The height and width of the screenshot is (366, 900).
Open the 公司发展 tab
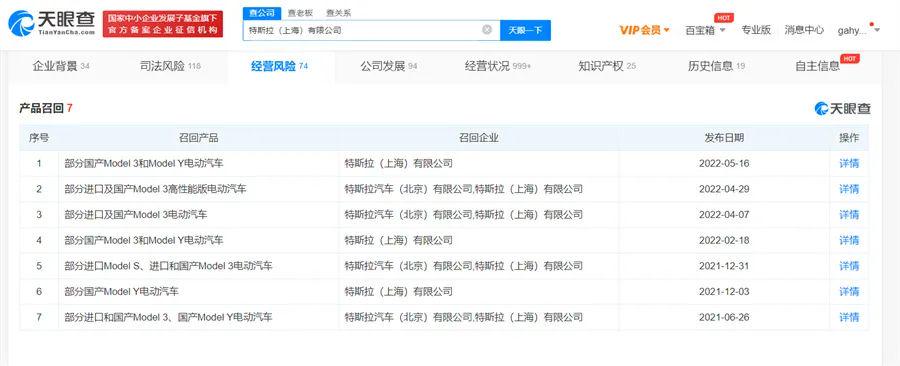389,66
